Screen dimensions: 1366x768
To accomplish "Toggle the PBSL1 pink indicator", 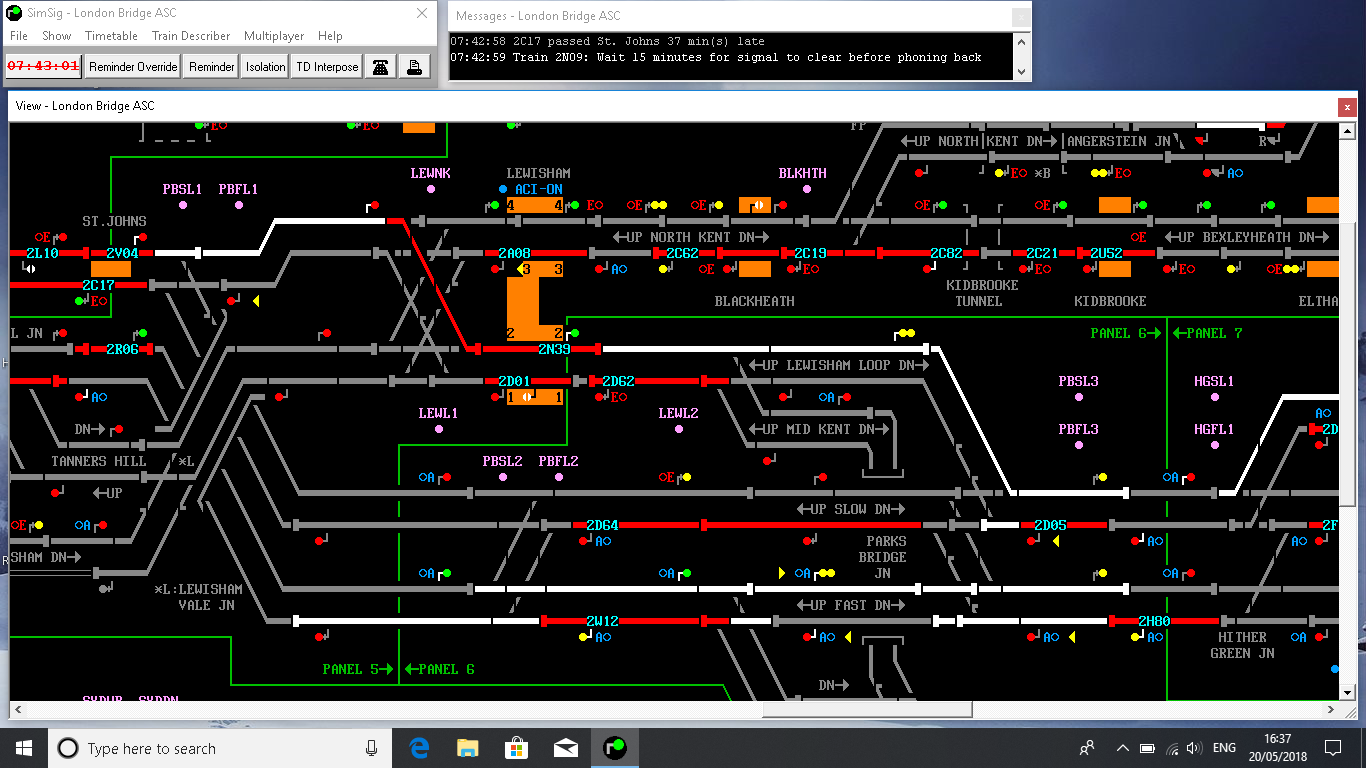I will pyautogui.click(x=183, y=205).
